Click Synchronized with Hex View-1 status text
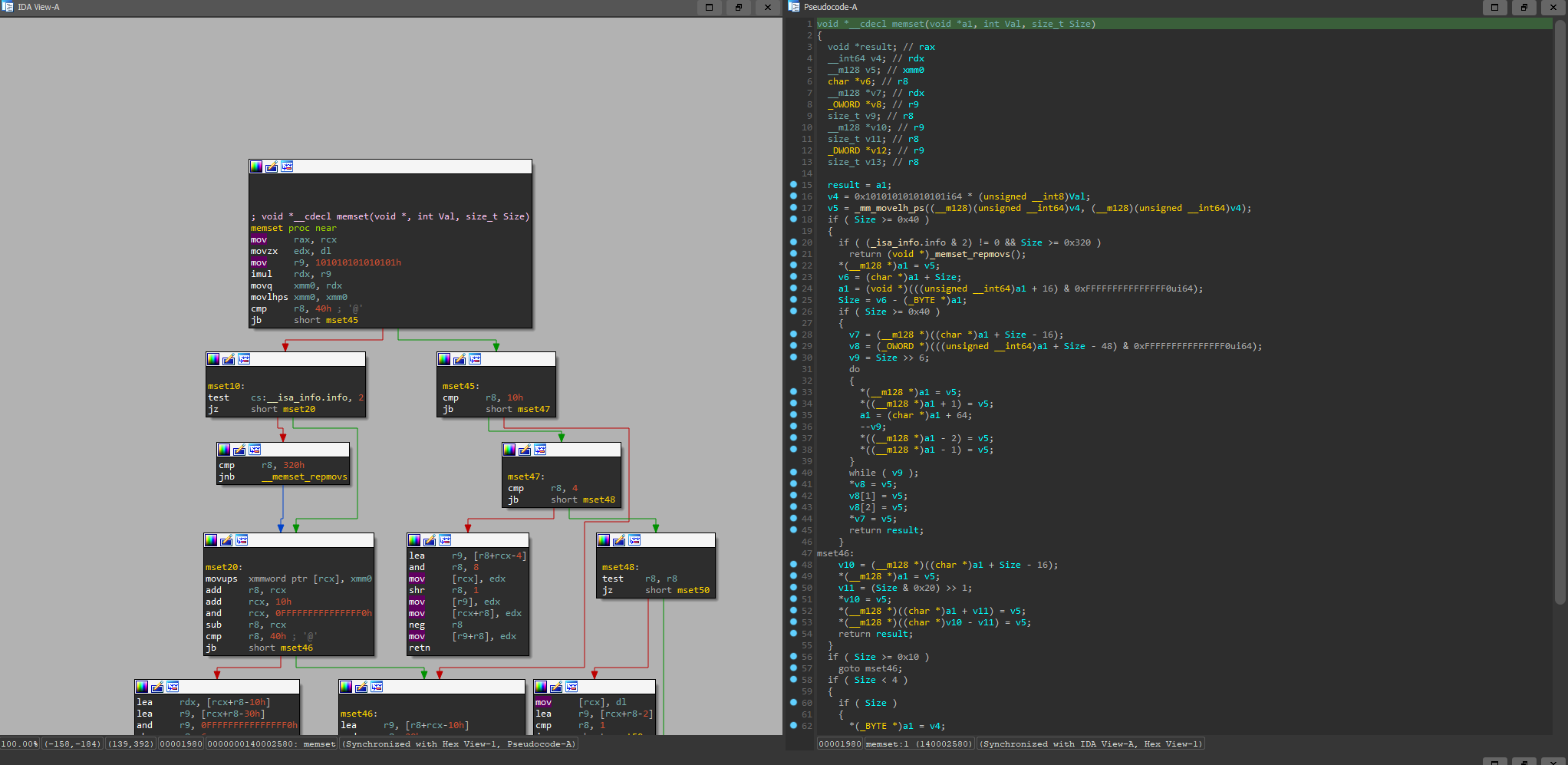1568x765 pixels. click(459, 744)
